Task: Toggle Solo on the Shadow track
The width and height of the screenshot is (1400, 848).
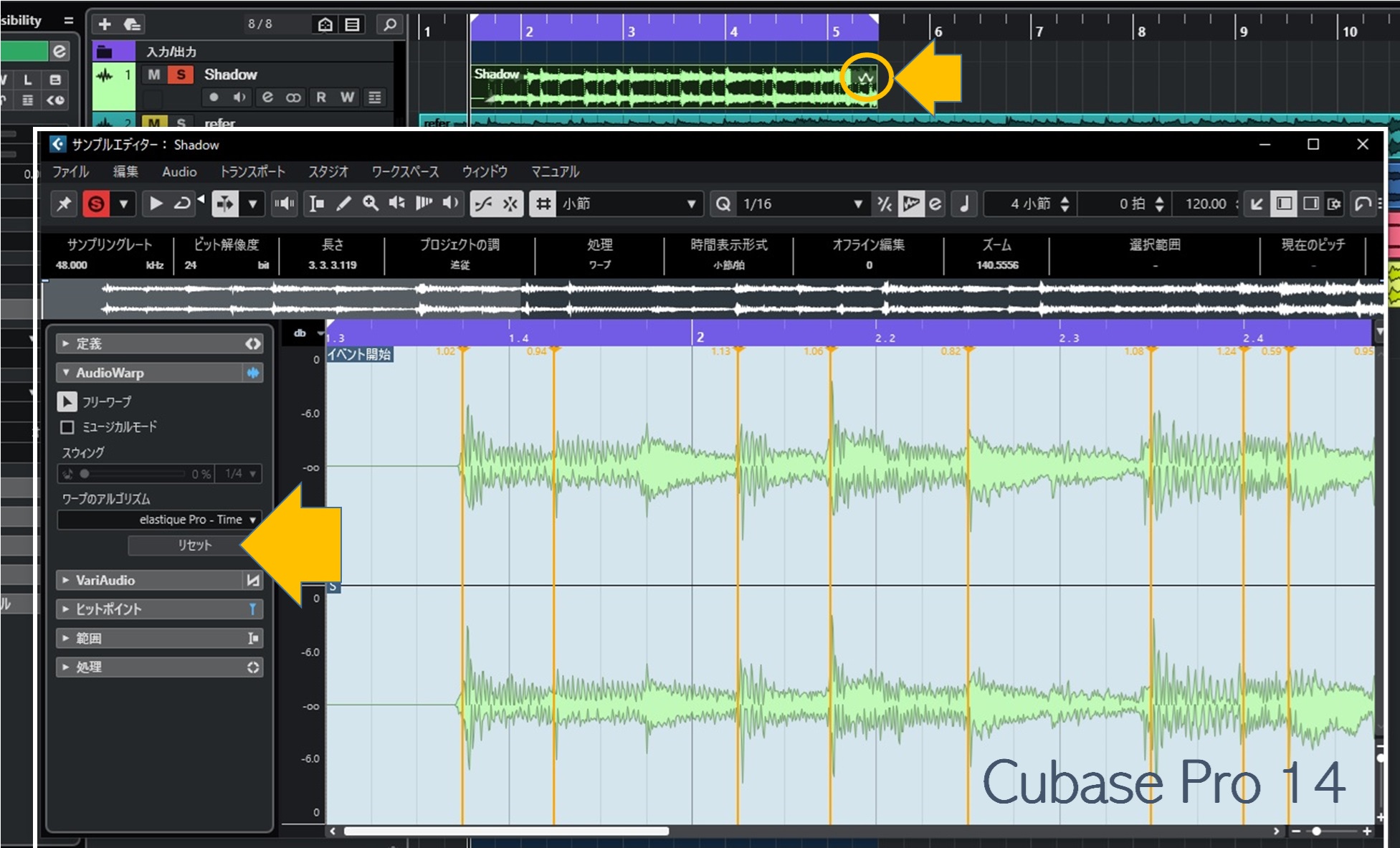Action: pyautogui.click(x=181, y=75)
